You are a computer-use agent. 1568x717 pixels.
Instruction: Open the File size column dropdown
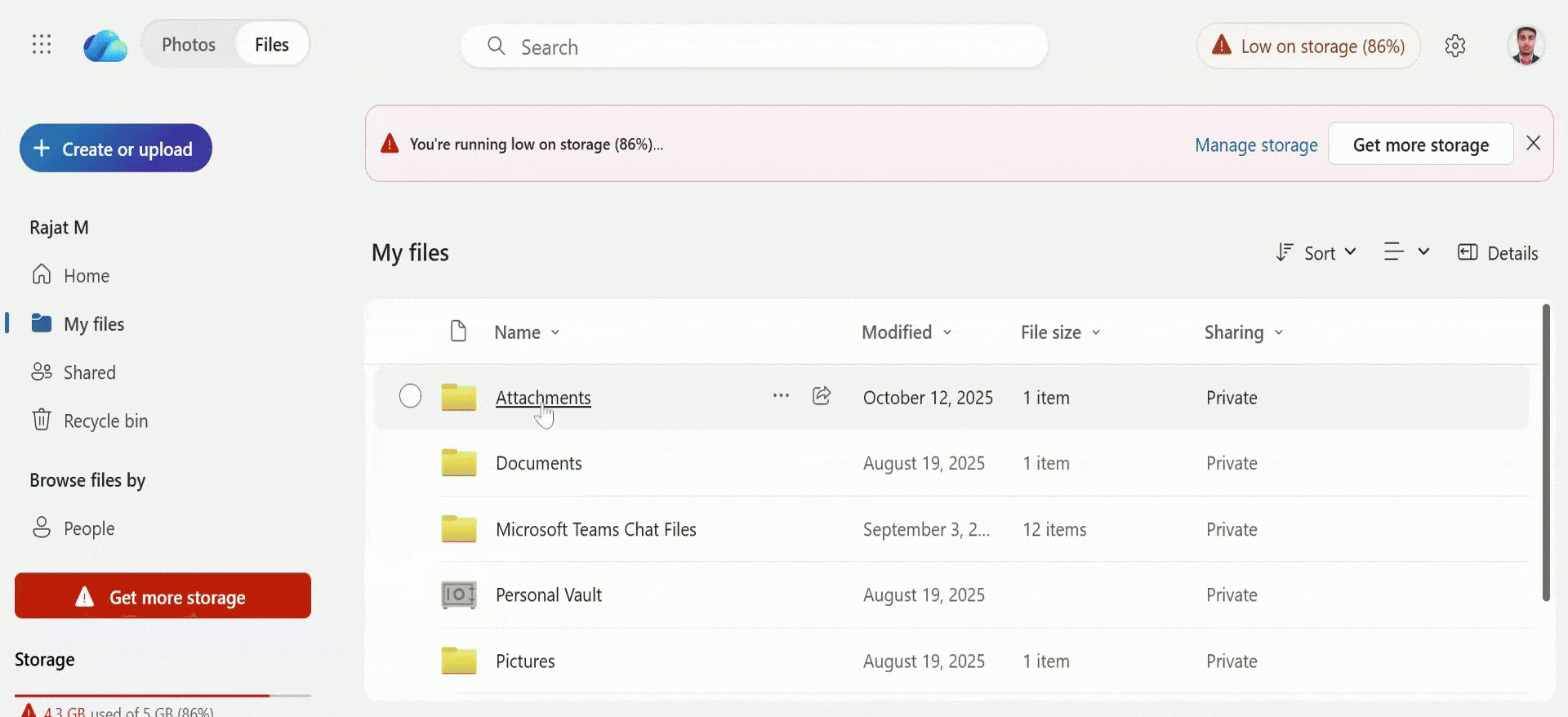(x=1060, y=332)
